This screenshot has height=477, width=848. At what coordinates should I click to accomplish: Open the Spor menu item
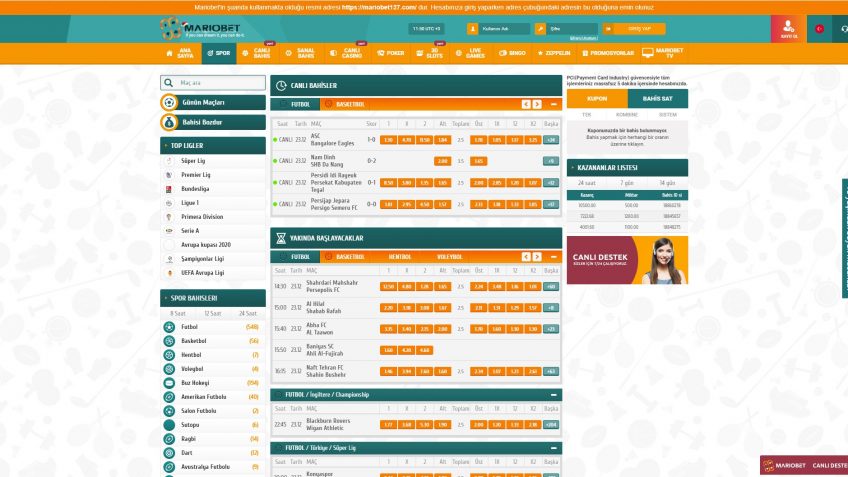pos(219,53)
